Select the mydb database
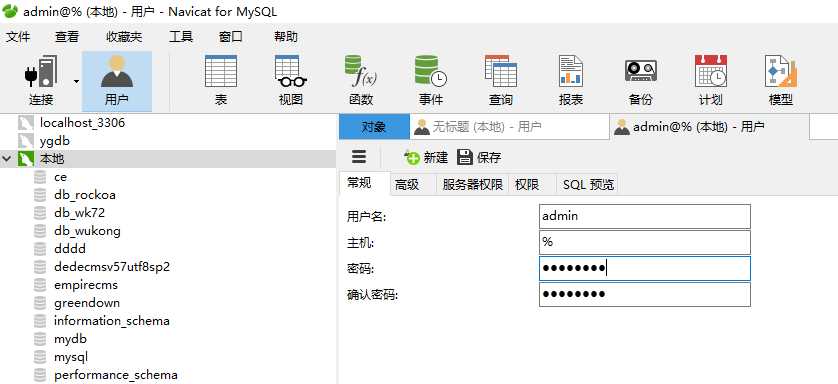This screenshot has height=384, width=838. [x=70, y=339]
